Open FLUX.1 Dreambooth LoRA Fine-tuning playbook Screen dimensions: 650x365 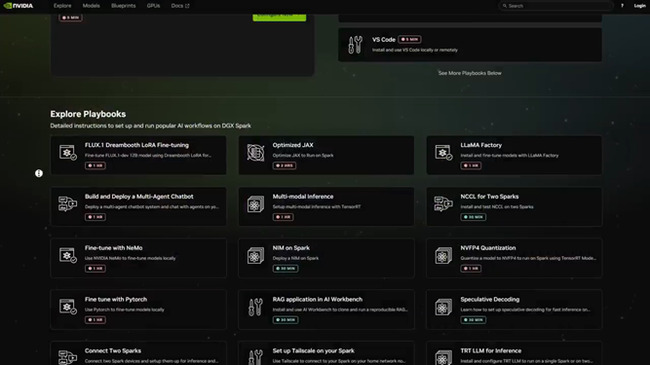pos(138,155)
